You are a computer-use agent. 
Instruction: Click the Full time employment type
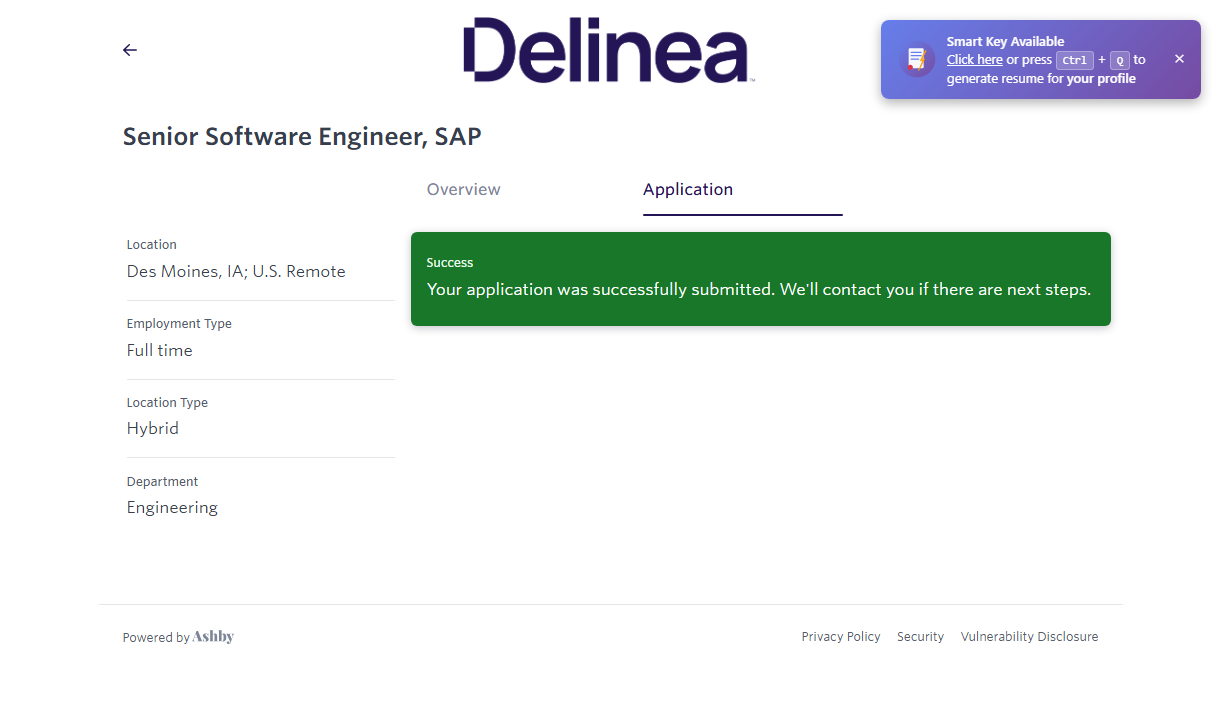(x=159, y=351)
